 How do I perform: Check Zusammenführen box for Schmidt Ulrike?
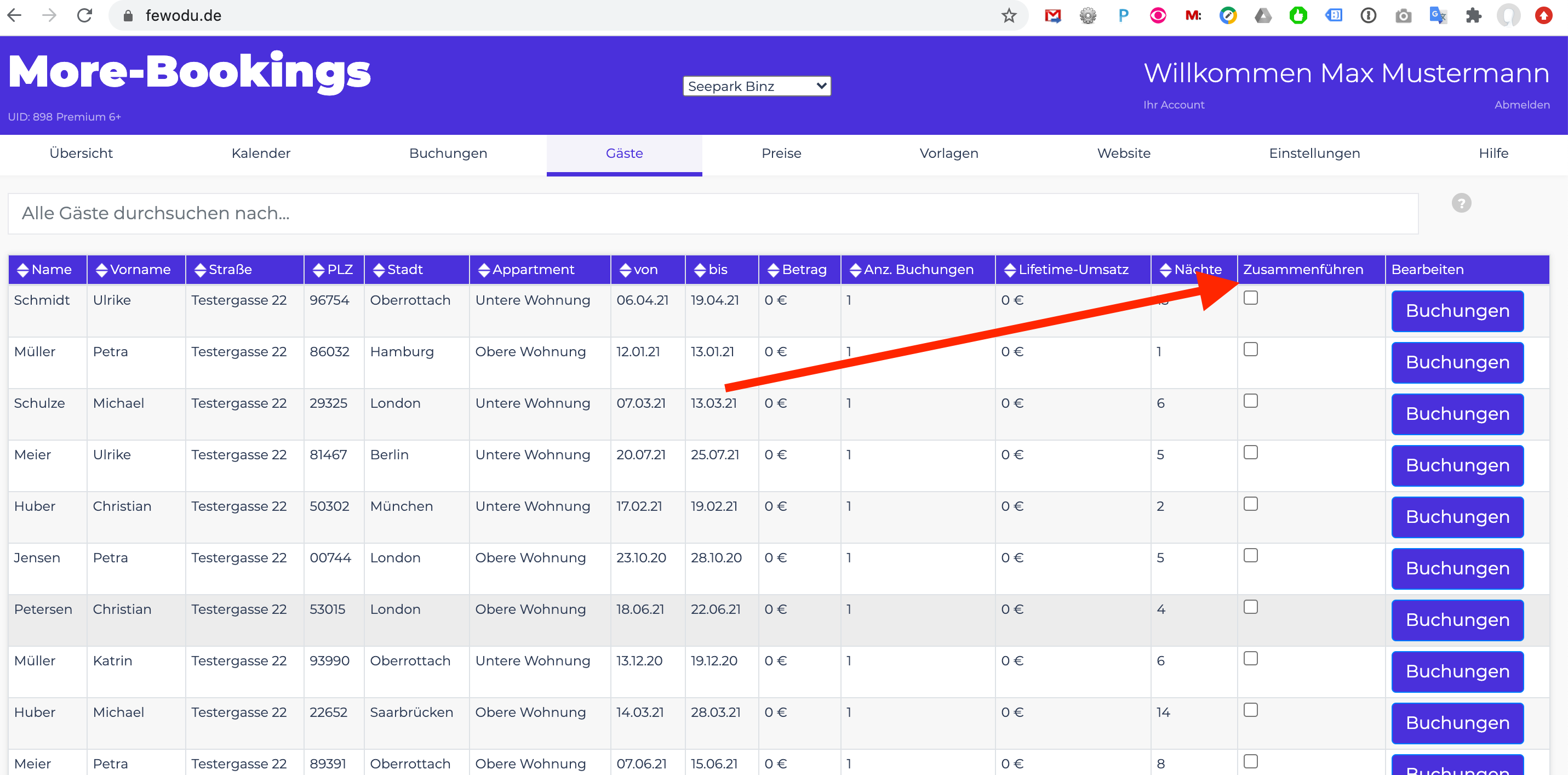[1250, 298]
